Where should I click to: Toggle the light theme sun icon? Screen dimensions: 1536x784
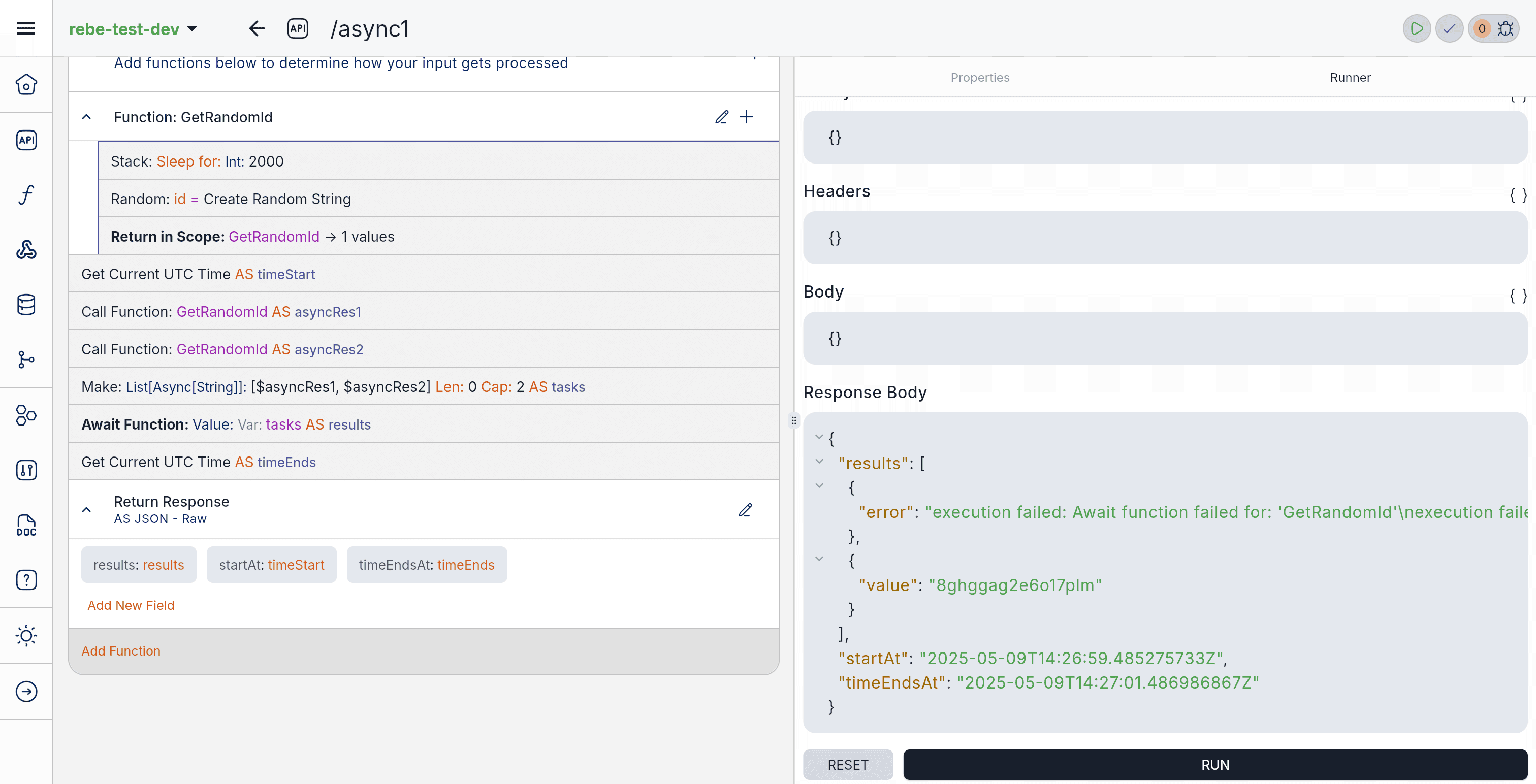(x=25, y=636)
